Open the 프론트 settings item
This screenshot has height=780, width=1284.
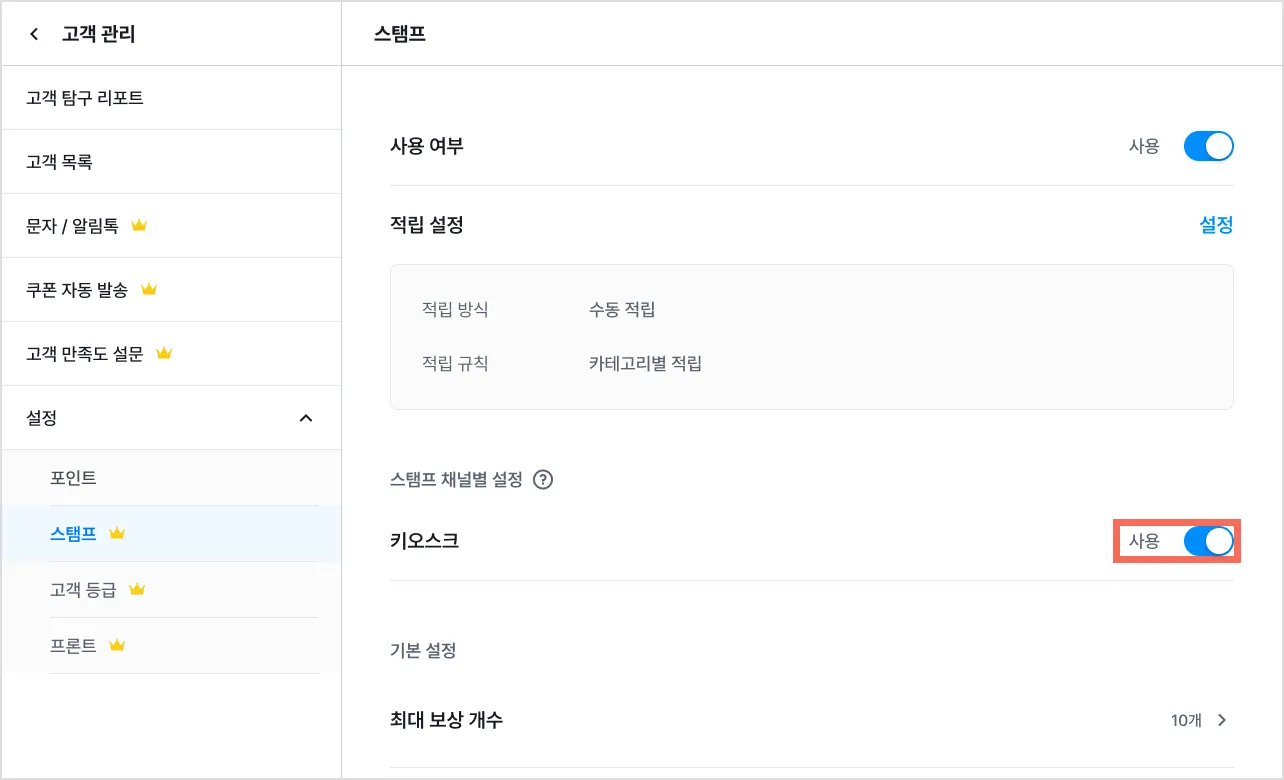pyautogui.click(x=73, y=646)
